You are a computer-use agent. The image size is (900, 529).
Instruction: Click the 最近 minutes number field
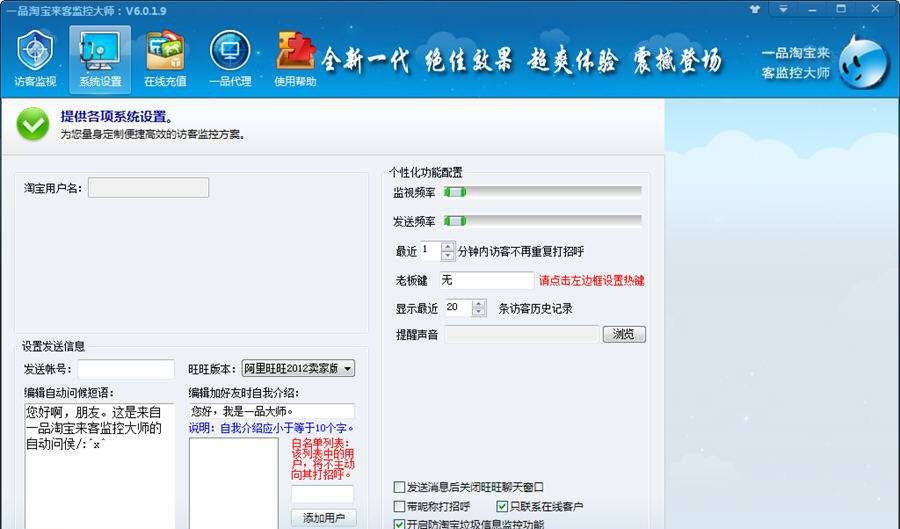pyautogui.click(x=430, y=251)
